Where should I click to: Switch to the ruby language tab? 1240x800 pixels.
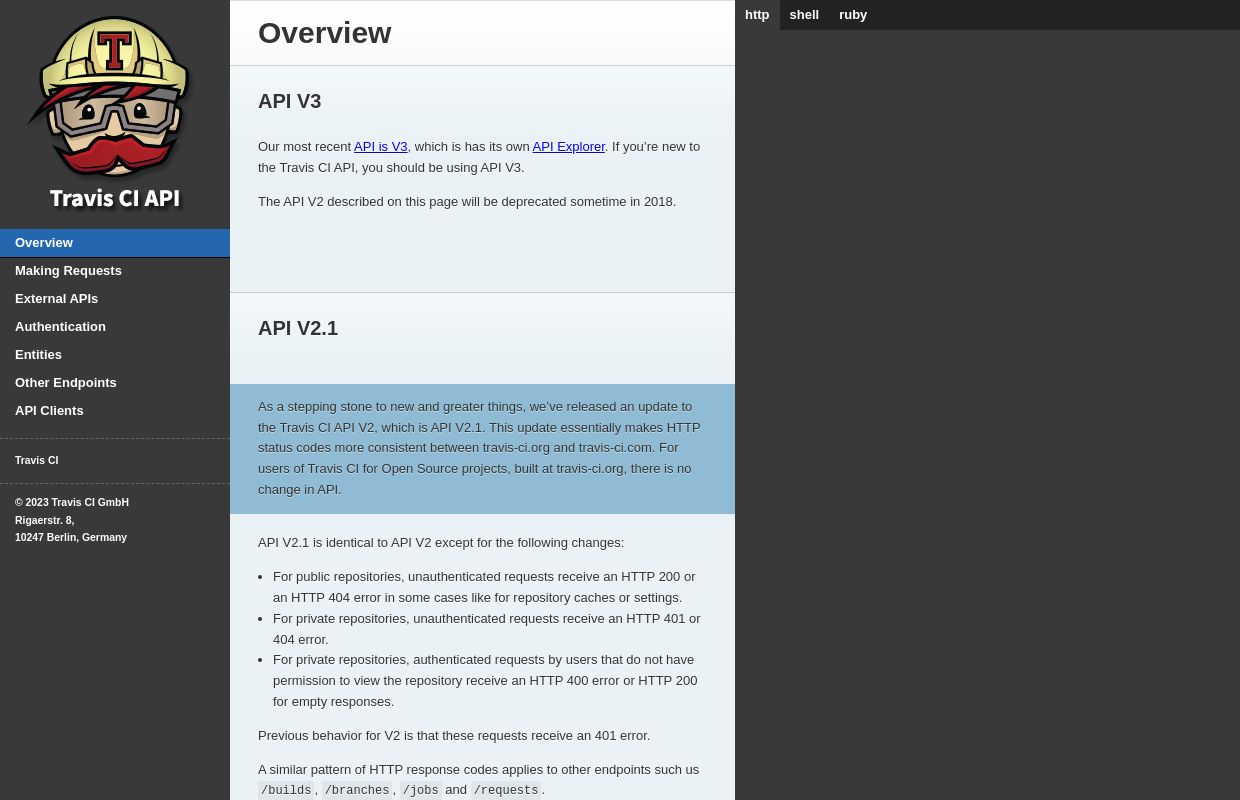tap(853, 15)
